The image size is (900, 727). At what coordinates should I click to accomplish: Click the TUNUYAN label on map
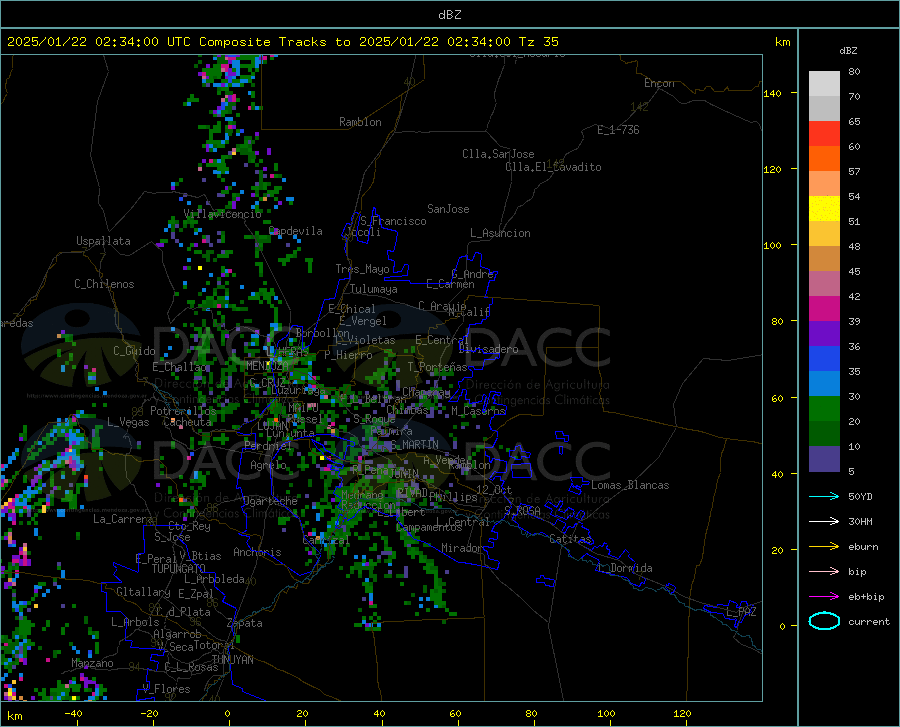pyautogui.click(x=232, y=660)
